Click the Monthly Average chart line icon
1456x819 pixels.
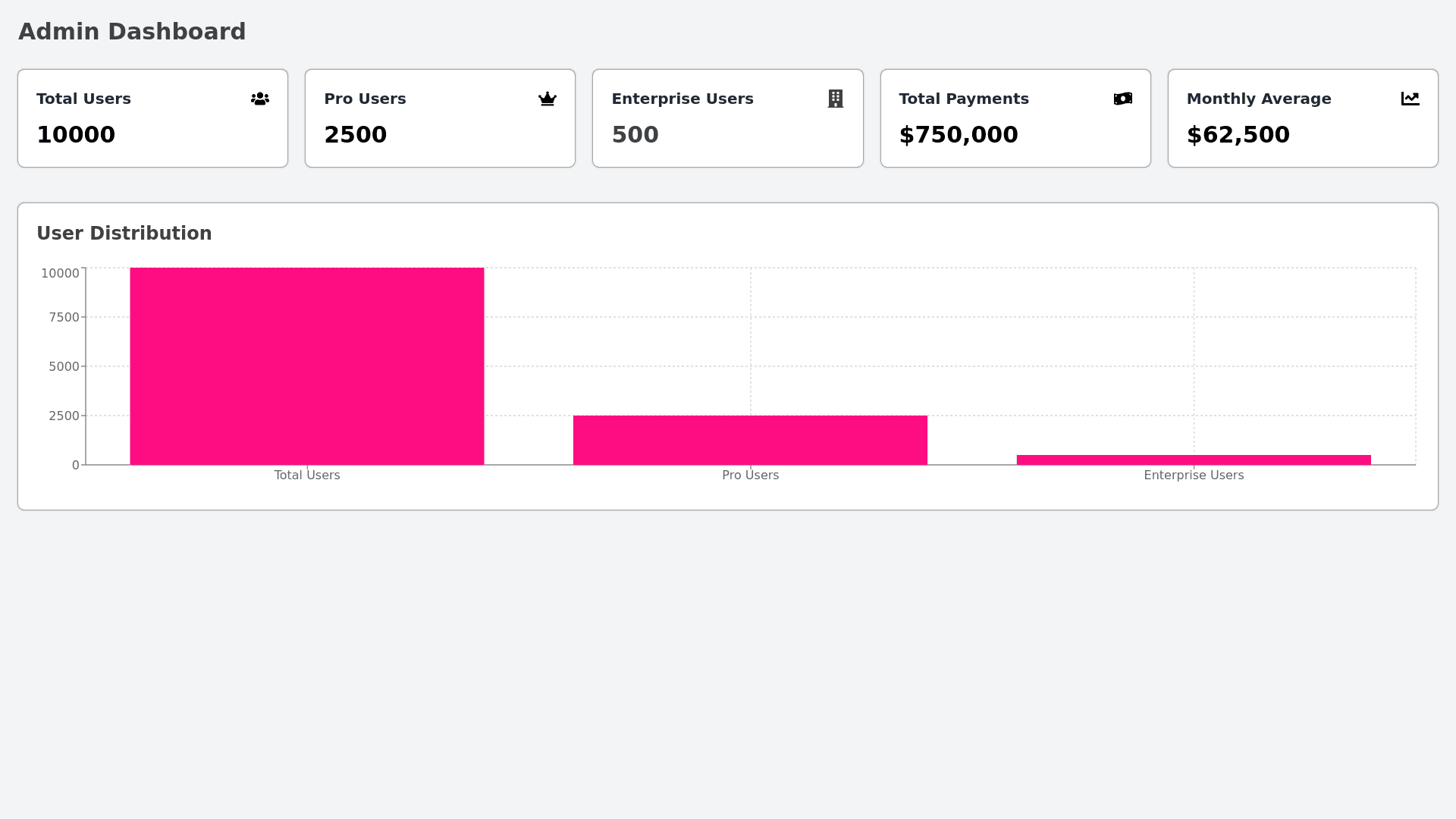click(1410, 99)
